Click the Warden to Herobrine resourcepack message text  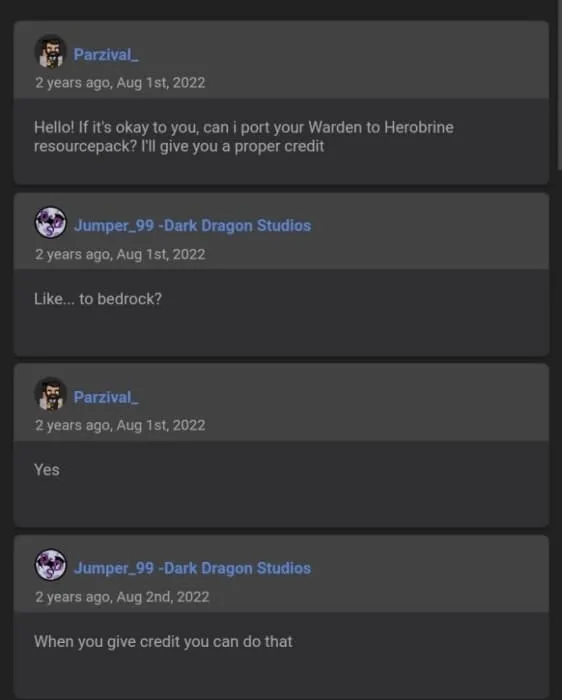(244, 137)
